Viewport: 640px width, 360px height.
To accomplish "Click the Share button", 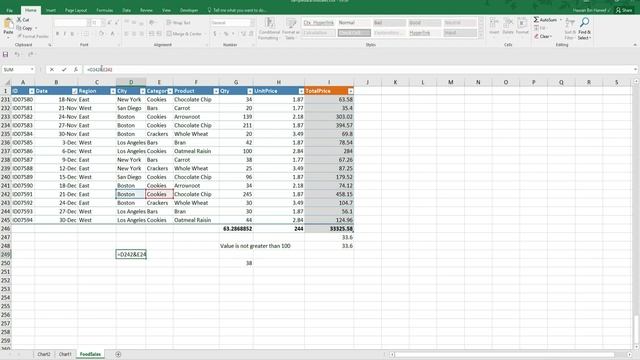I will click(x=624, y=10).
